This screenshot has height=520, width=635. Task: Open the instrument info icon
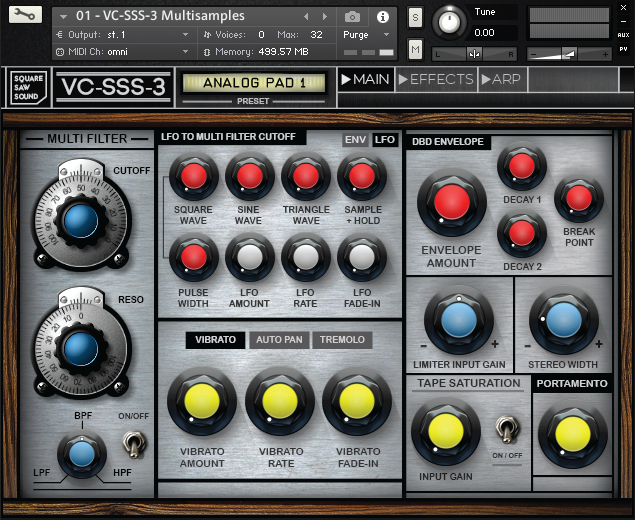383,17
